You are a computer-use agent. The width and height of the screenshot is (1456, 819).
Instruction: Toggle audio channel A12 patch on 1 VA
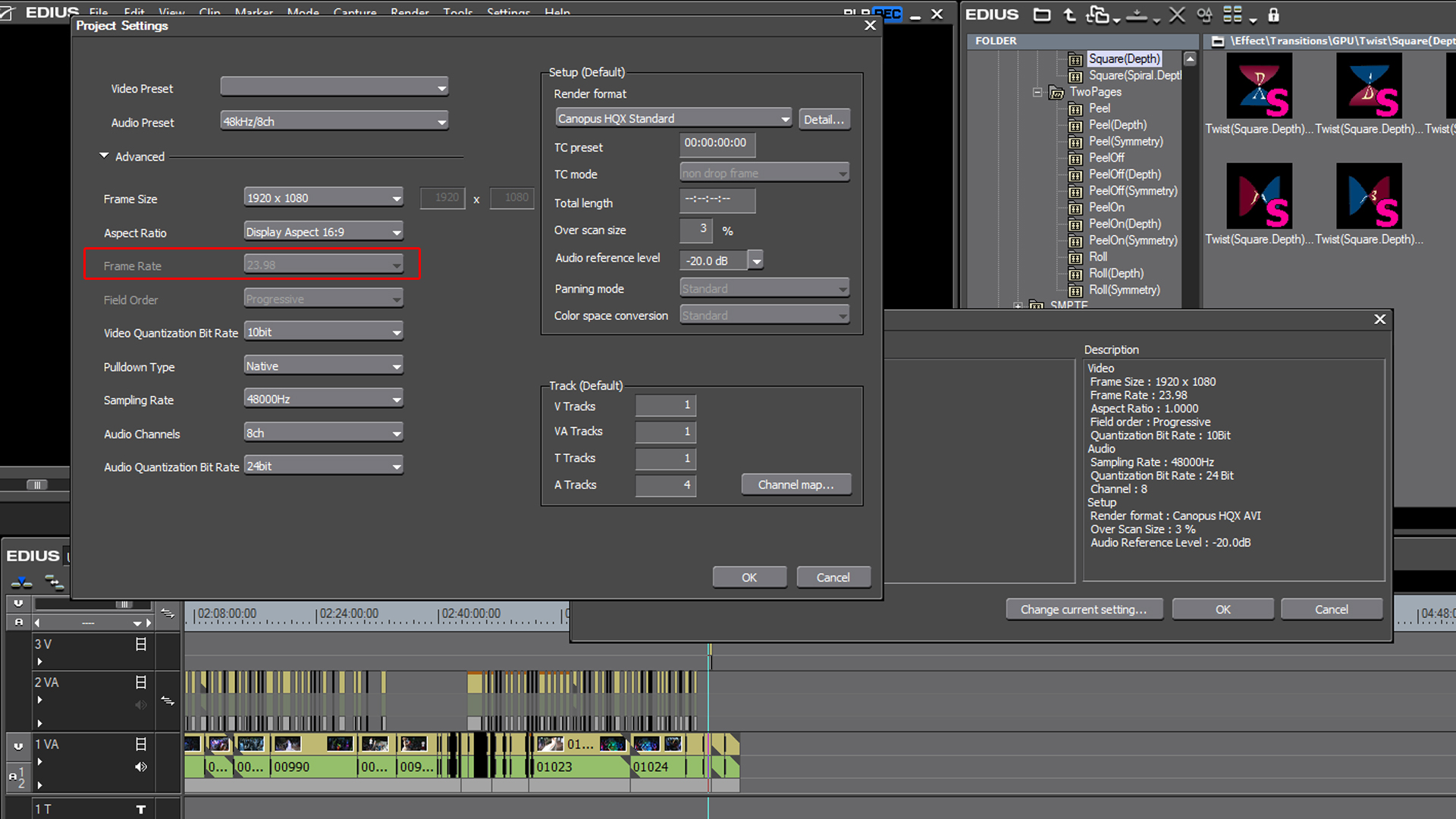[17, 777]
